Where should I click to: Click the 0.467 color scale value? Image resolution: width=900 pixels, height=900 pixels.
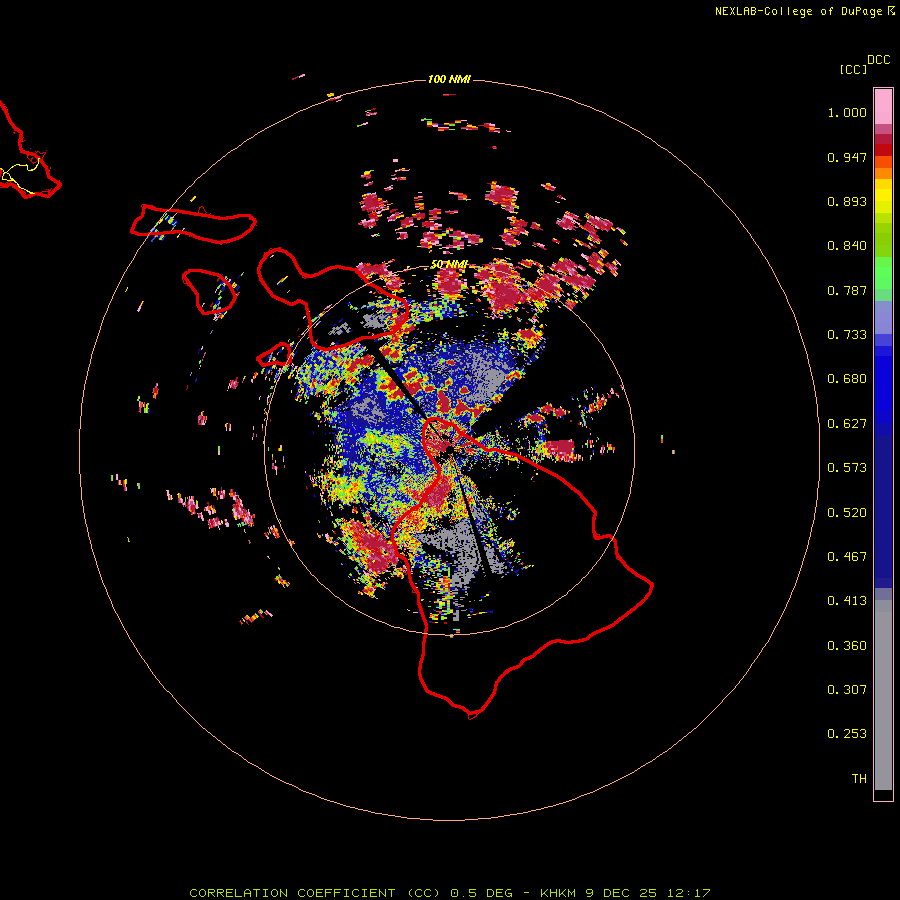847,557
